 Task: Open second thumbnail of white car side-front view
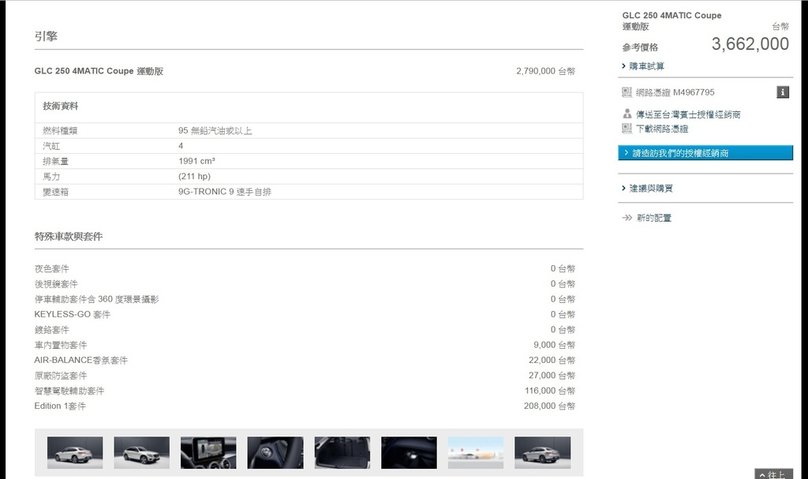point(142,453)
